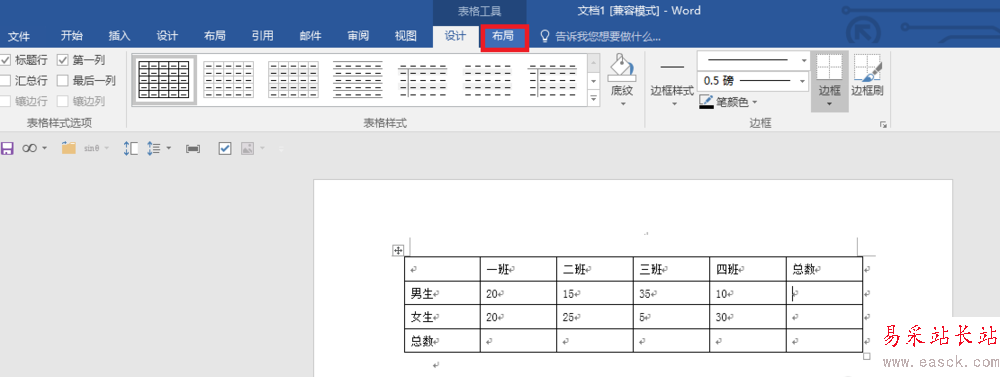Click the cell containing 25
1000x377 pixels.
pos(594,317)
